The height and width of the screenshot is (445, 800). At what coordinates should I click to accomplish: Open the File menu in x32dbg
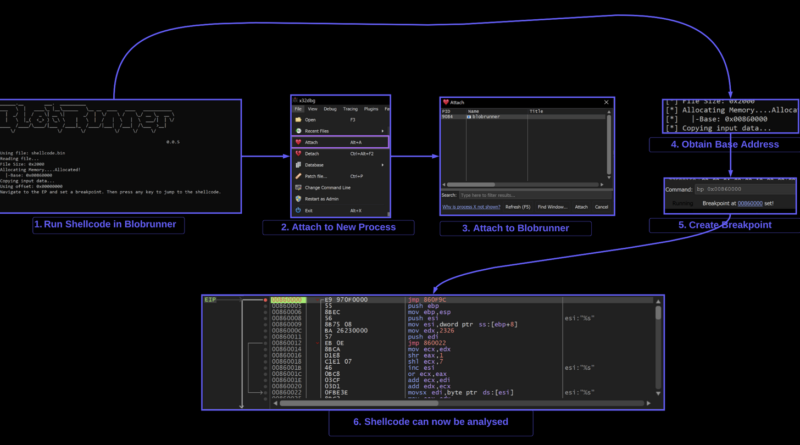pyautogui.click(x=298, y=109)
